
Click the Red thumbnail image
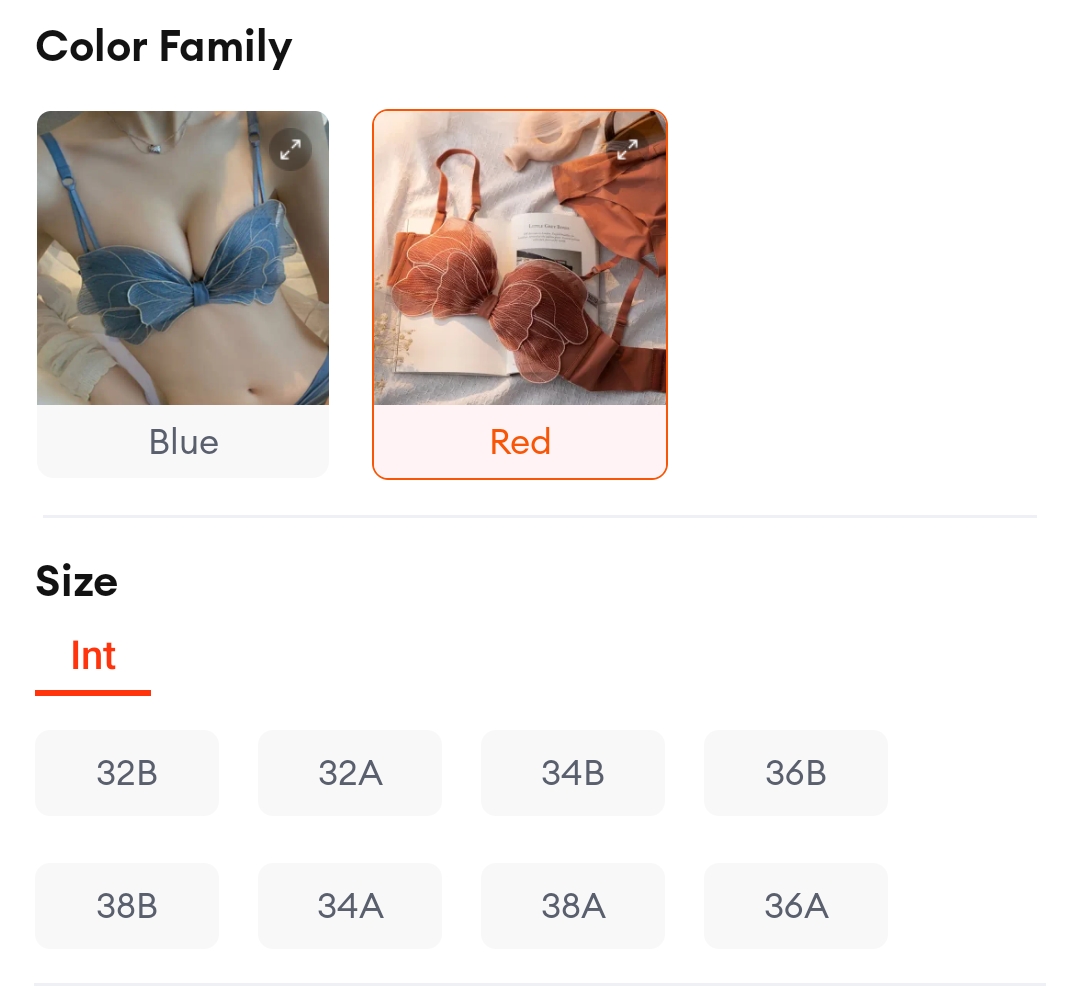(520, 258)
